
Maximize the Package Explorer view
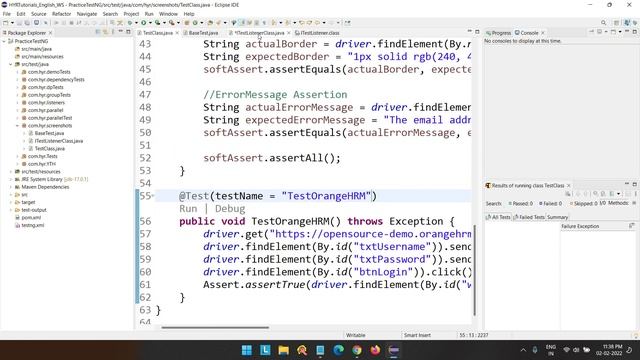click(x=128, y=32)
